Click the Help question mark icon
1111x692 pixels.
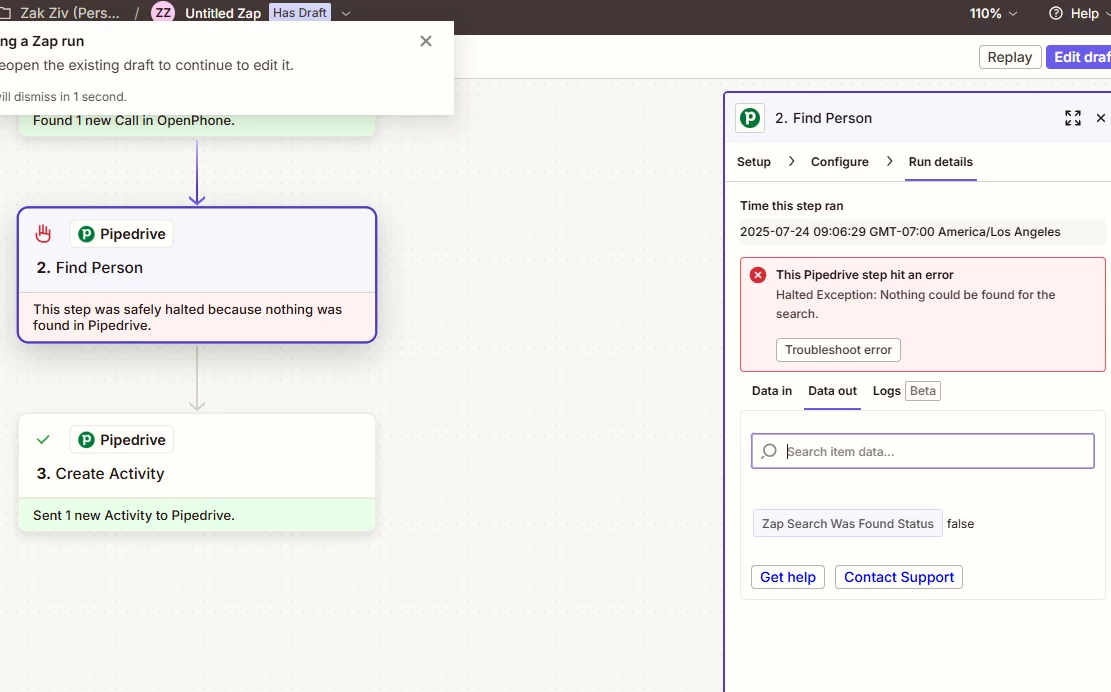tap(1056, 13)
